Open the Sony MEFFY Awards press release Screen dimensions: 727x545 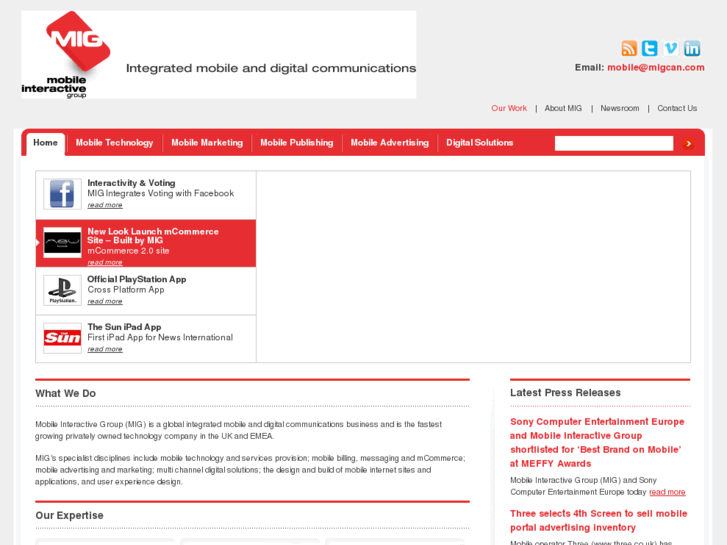597,442
